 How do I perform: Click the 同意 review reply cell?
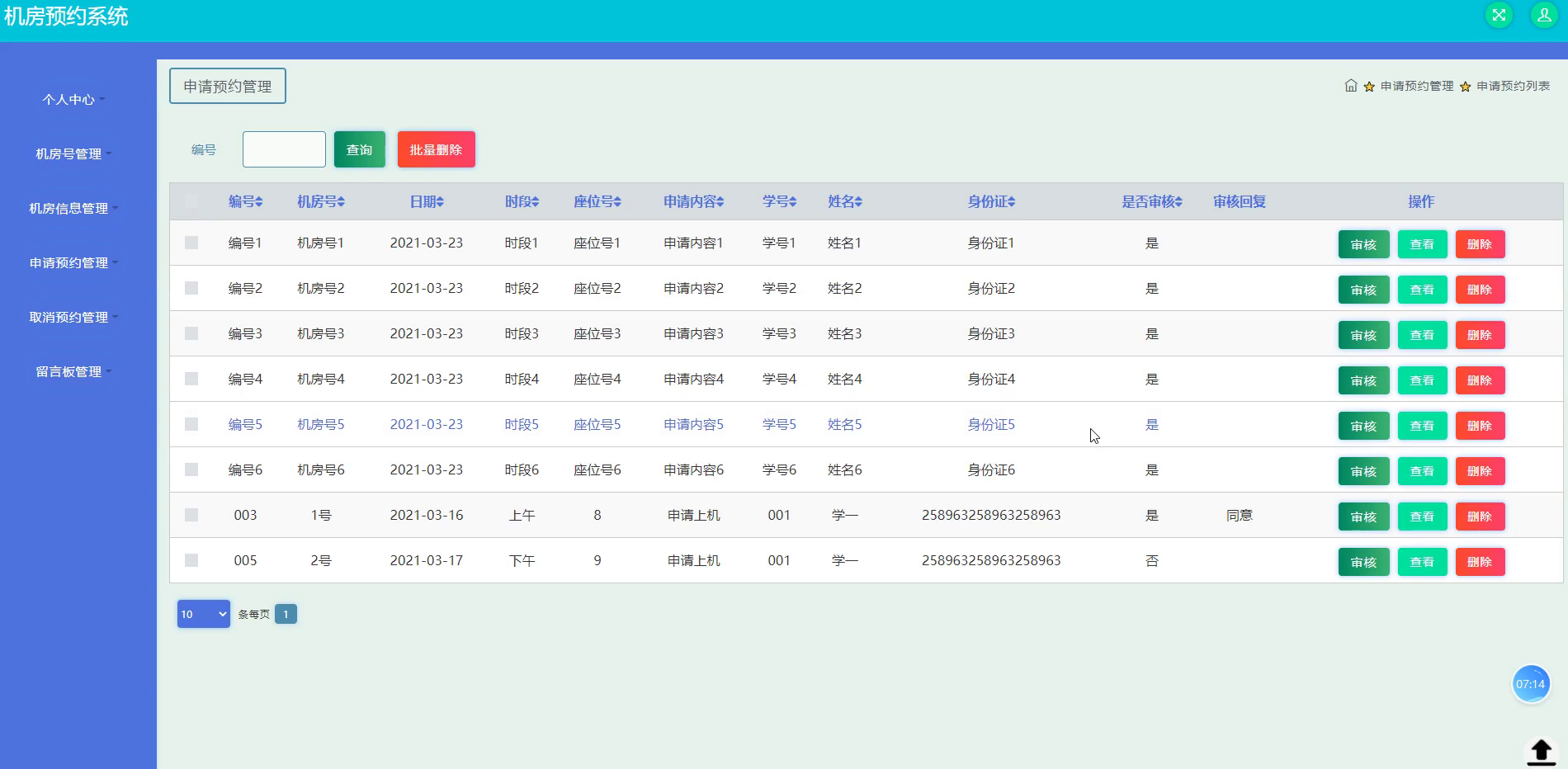tap(1239, 515)
